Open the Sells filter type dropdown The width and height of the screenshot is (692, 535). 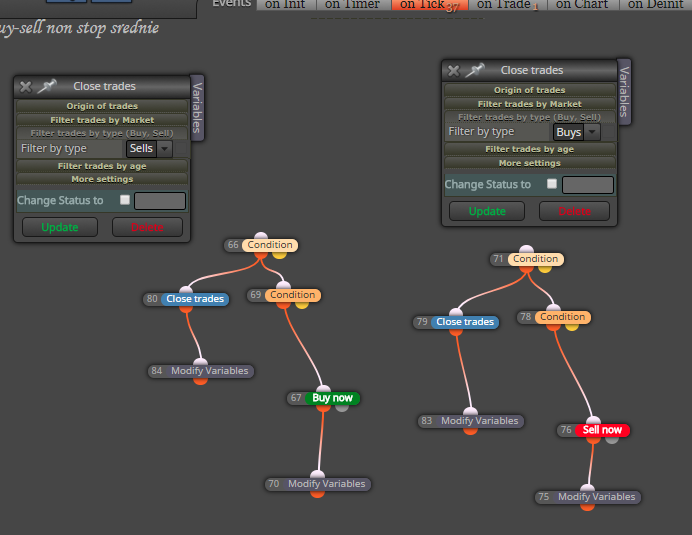tap(149, 149)
